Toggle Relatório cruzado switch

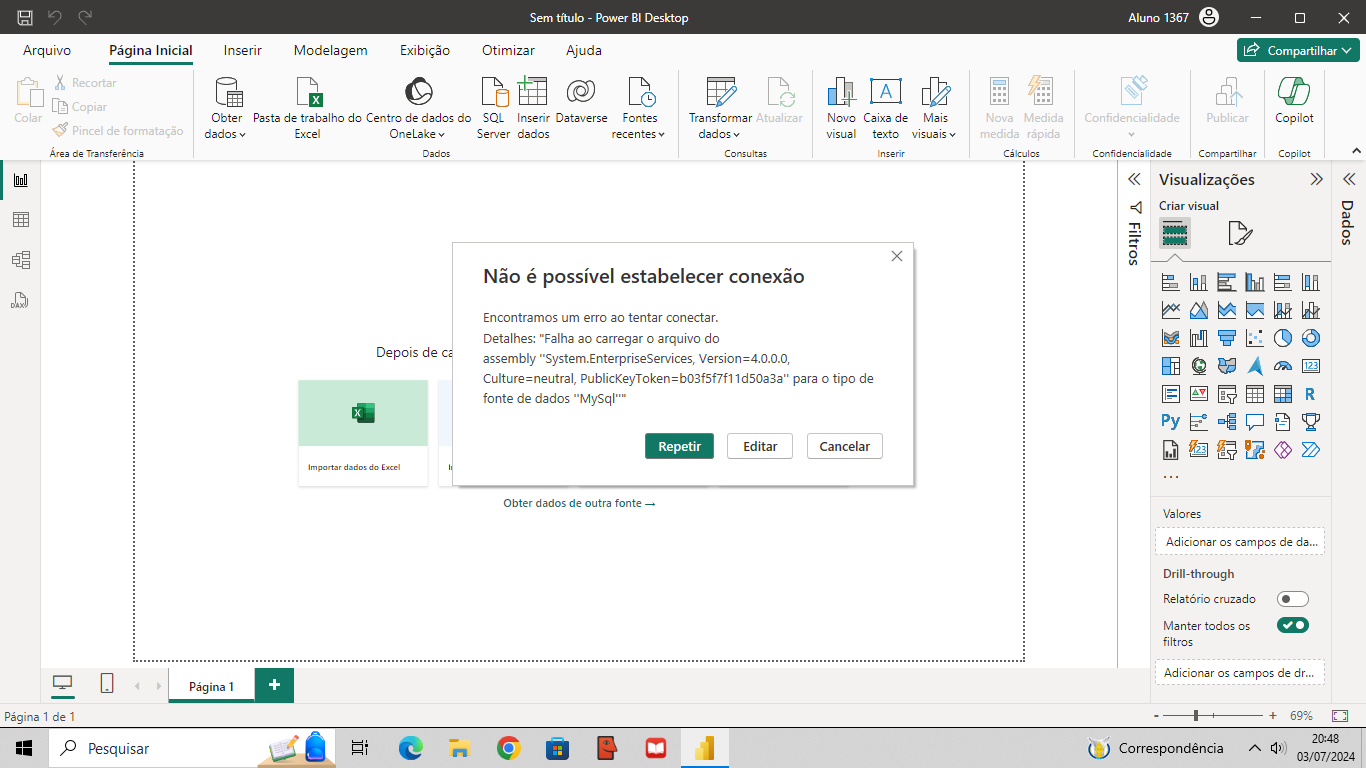tap(1293, 599)
